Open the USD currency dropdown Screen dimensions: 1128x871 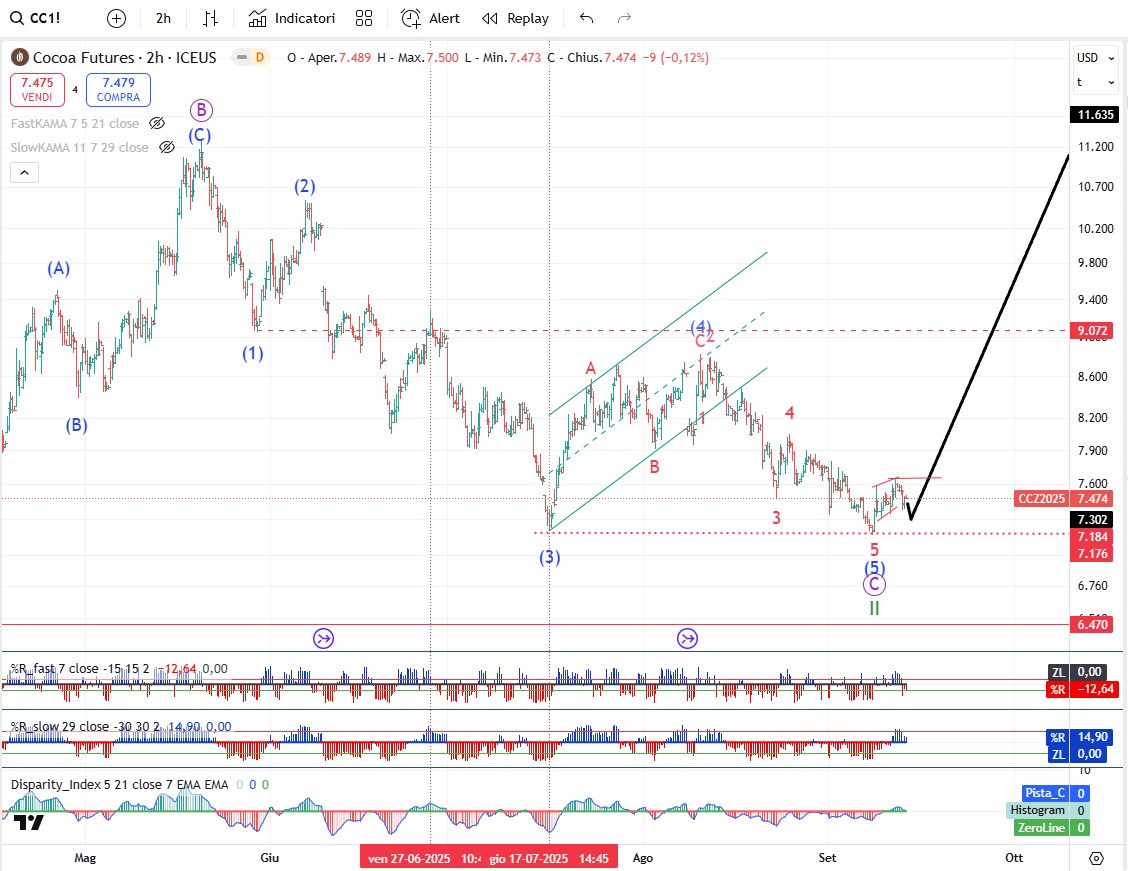point(1095,58)
